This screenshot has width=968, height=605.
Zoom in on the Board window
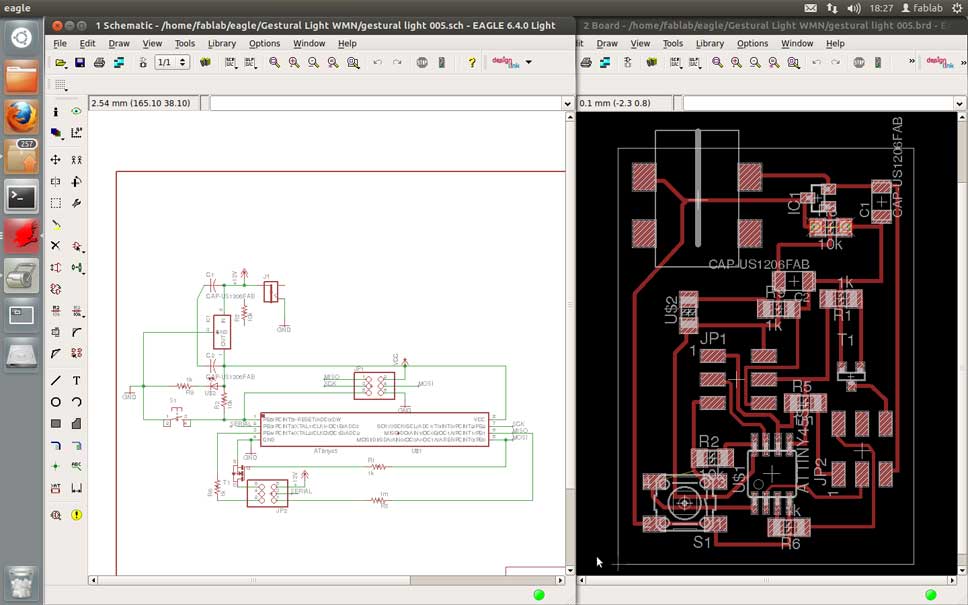(736, 62)
